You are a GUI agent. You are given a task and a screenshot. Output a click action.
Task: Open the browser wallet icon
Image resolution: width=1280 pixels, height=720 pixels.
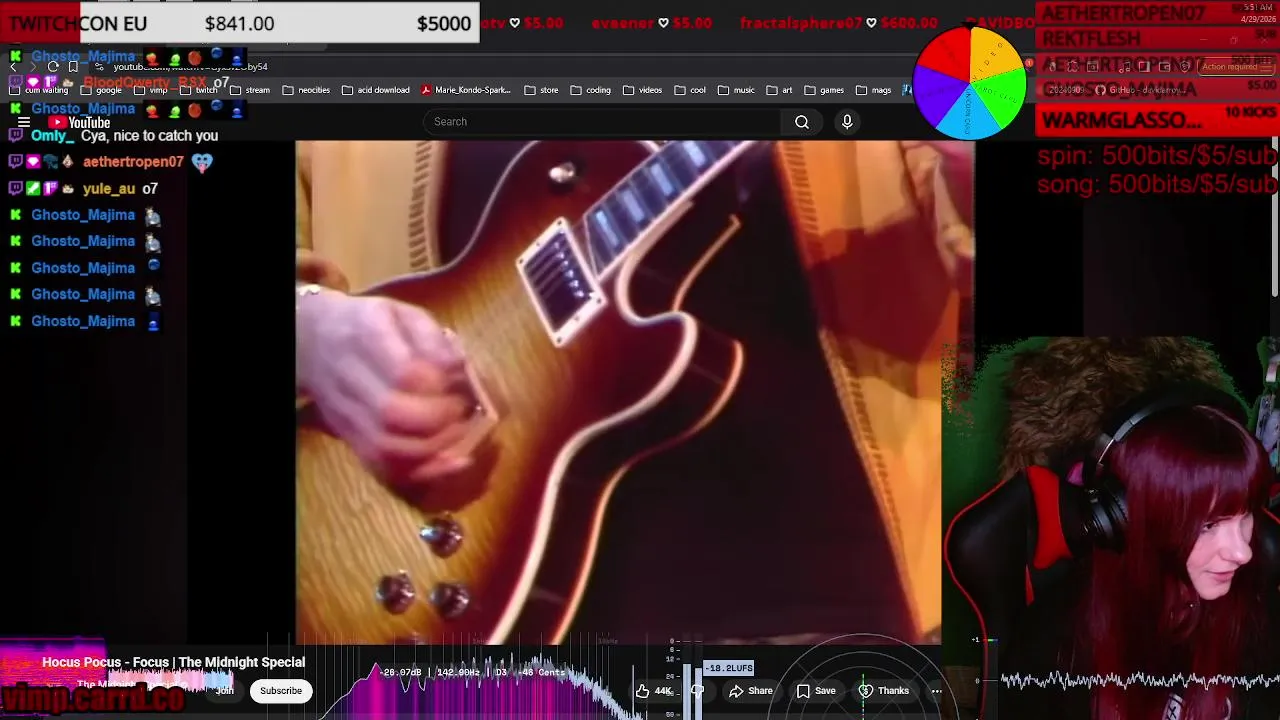click(1164, 67)
